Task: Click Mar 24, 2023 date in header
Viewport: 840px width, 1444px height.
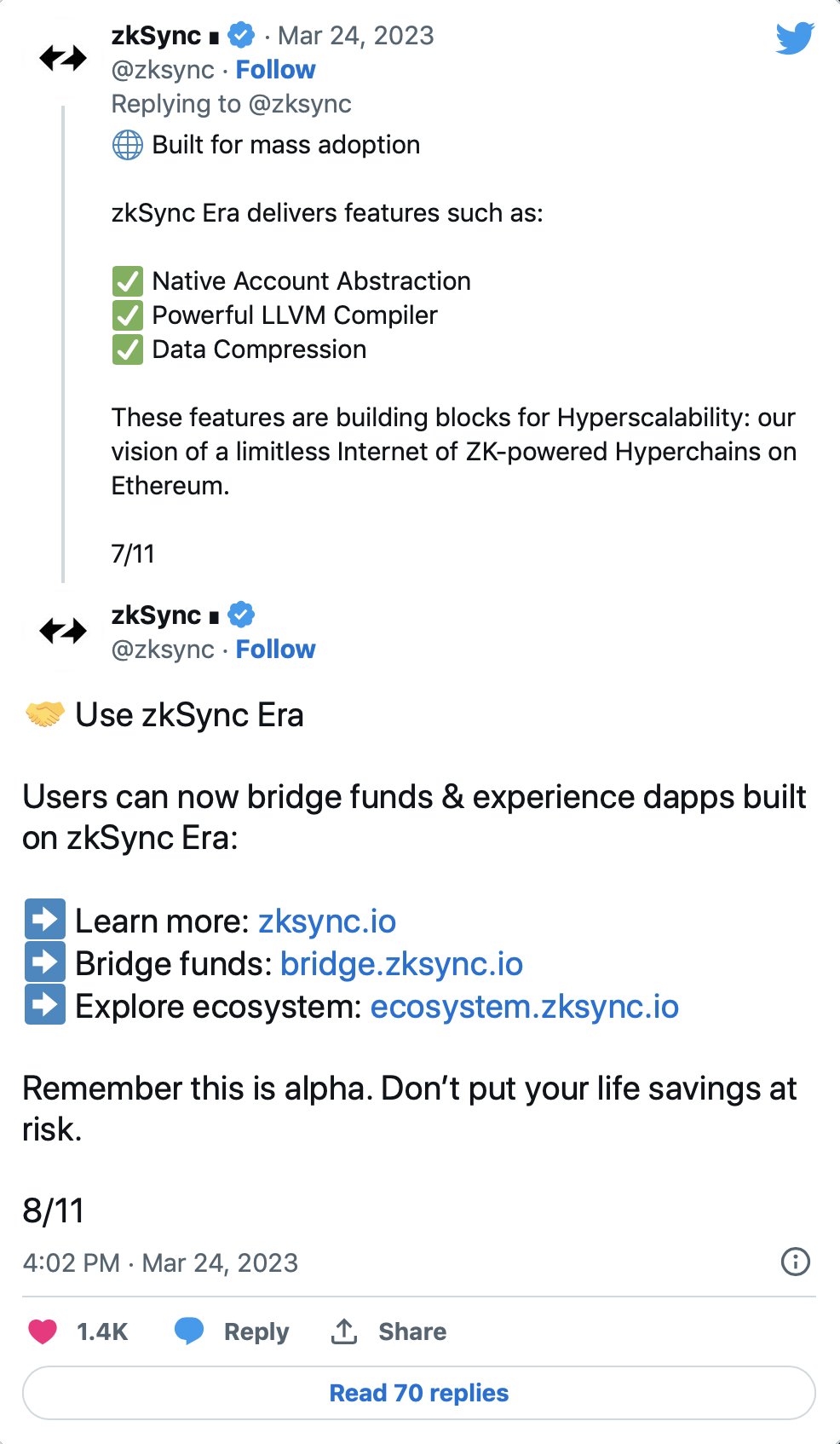Action: 356,36
